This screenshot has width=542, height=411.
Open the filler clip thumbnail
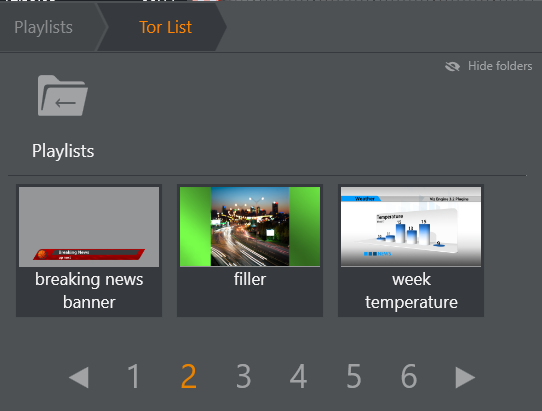[250, 227]
